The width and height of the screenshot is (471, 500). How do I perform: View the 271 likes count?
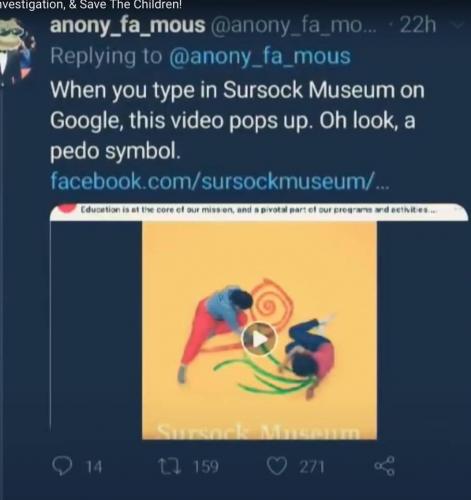click(x=311, y=467)
